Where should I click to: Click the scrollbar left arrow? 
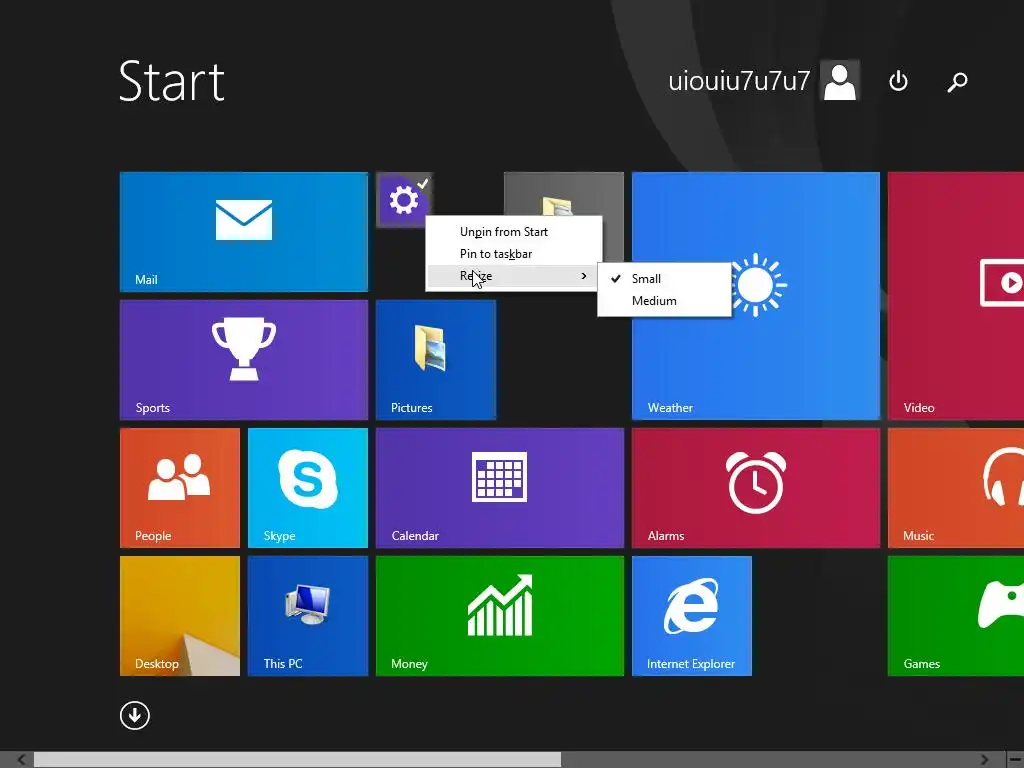pos(21,760)
